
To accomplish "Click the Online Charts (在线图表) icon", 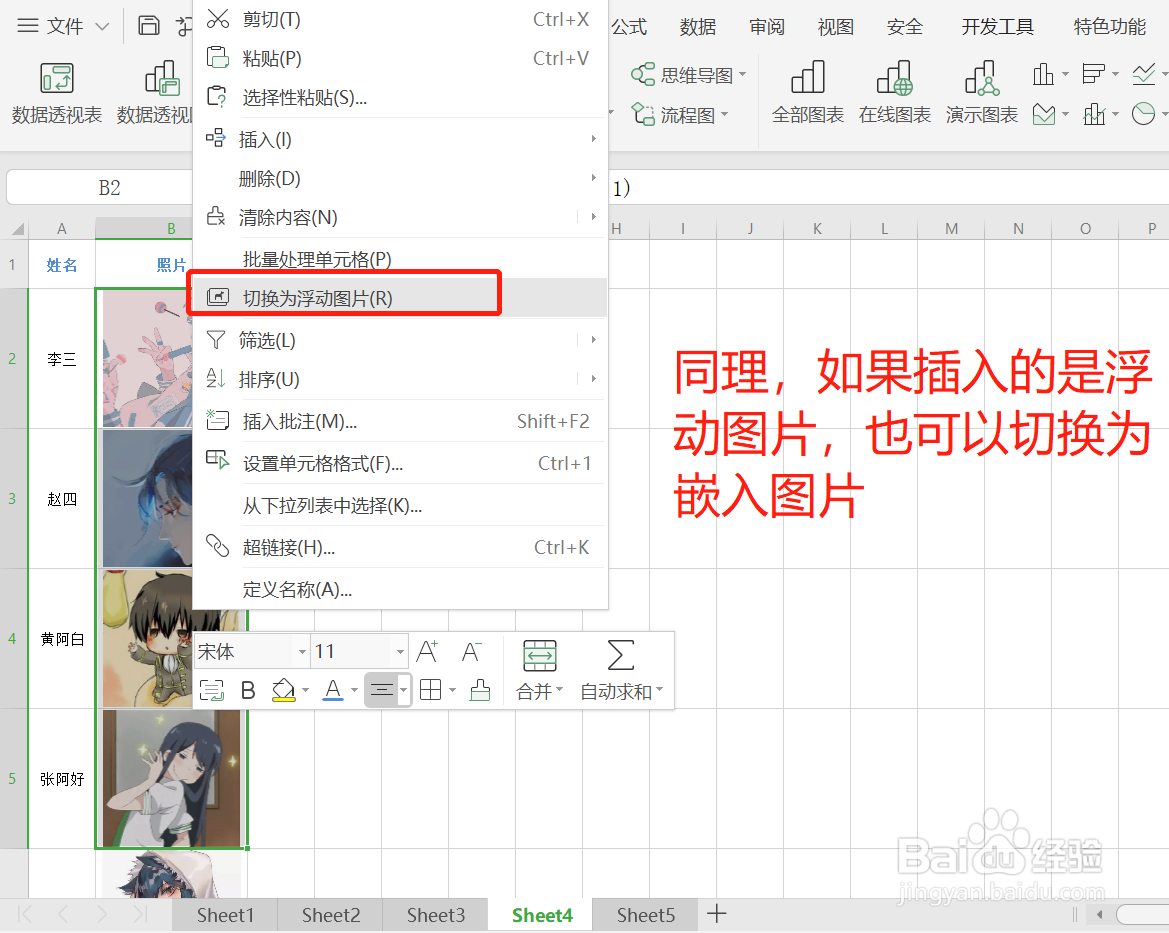I will click(895, 78).
